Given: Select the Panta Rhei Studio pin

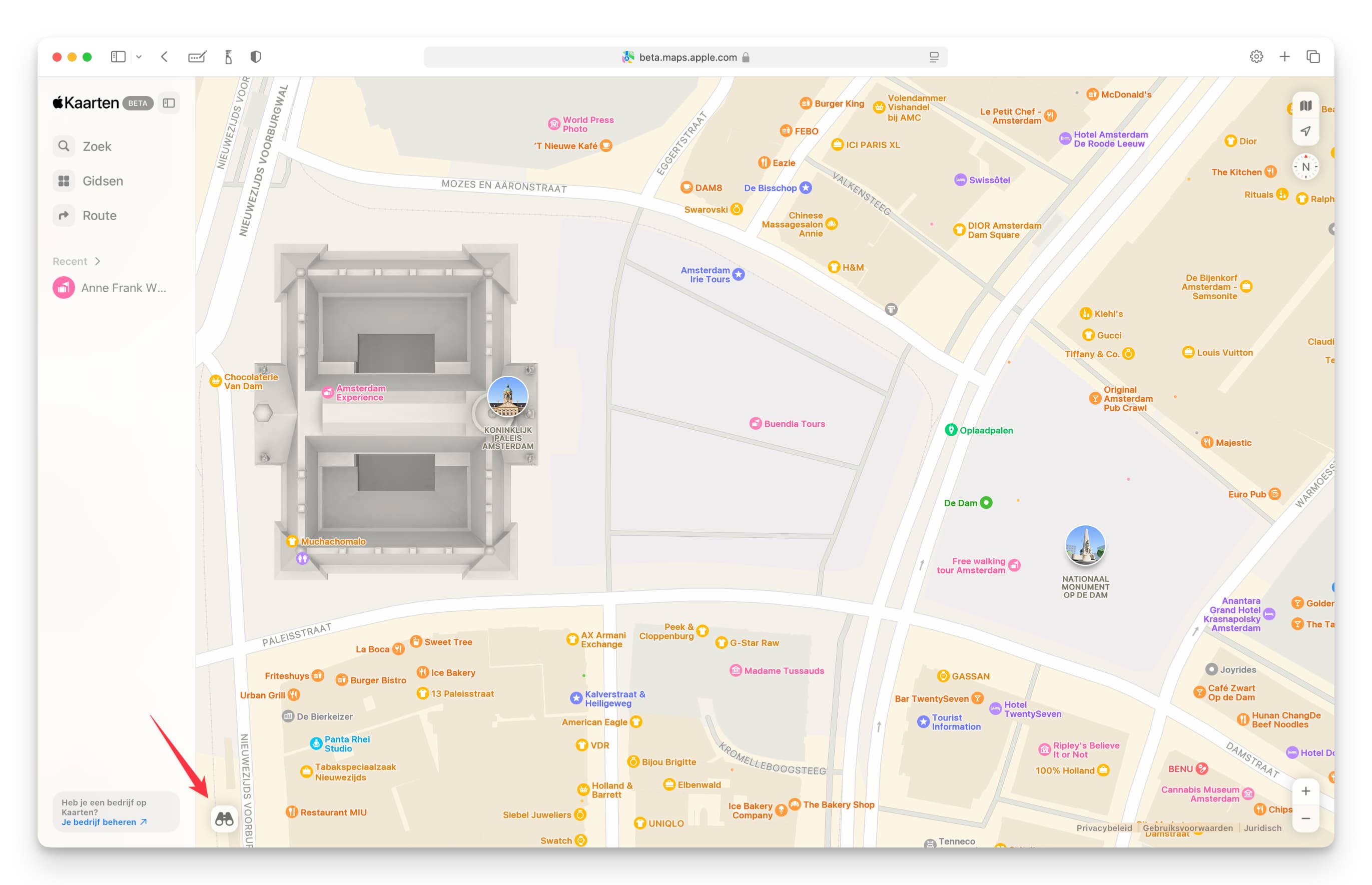Looking at the screenshot, I should pyautogui.click(x=316, y=743).
